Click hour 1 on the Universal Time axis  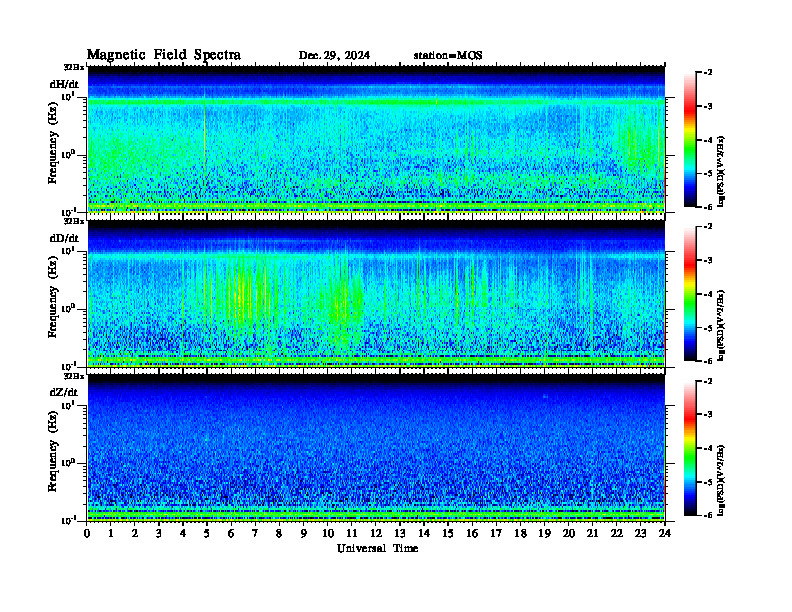coord(111,534)
